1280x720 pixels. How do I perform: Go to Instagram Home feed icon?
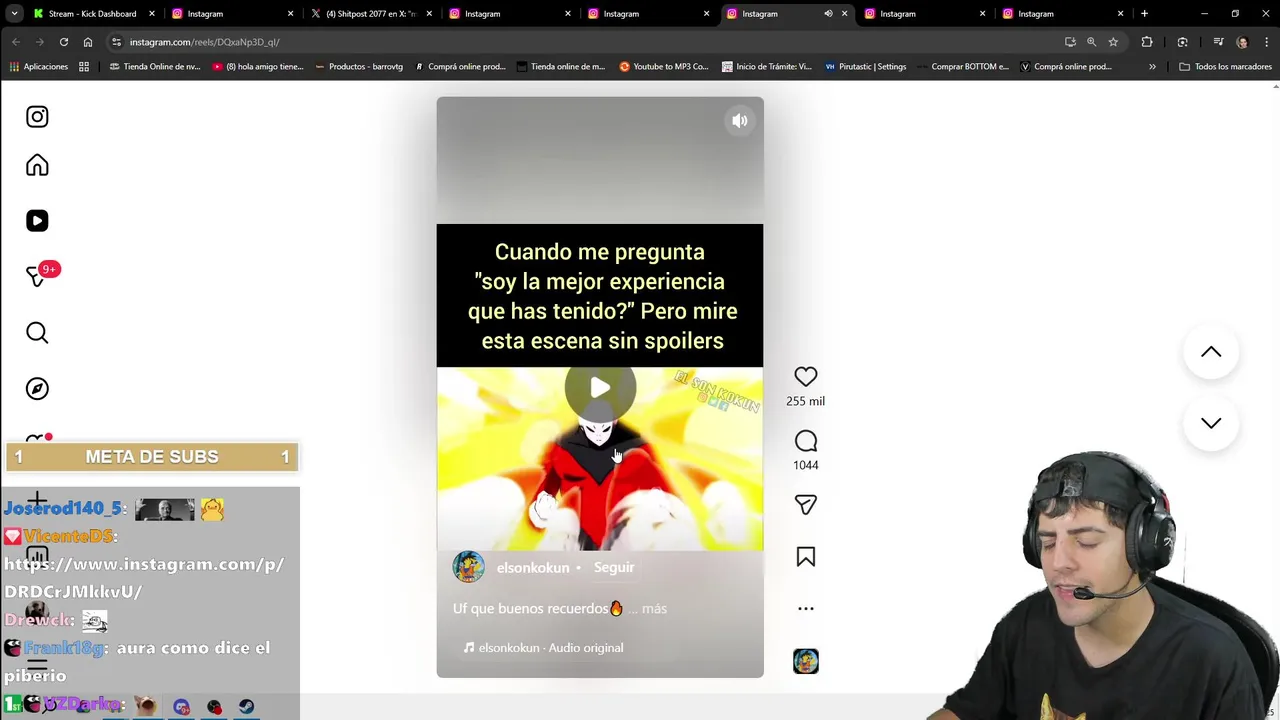click(37, 165)
